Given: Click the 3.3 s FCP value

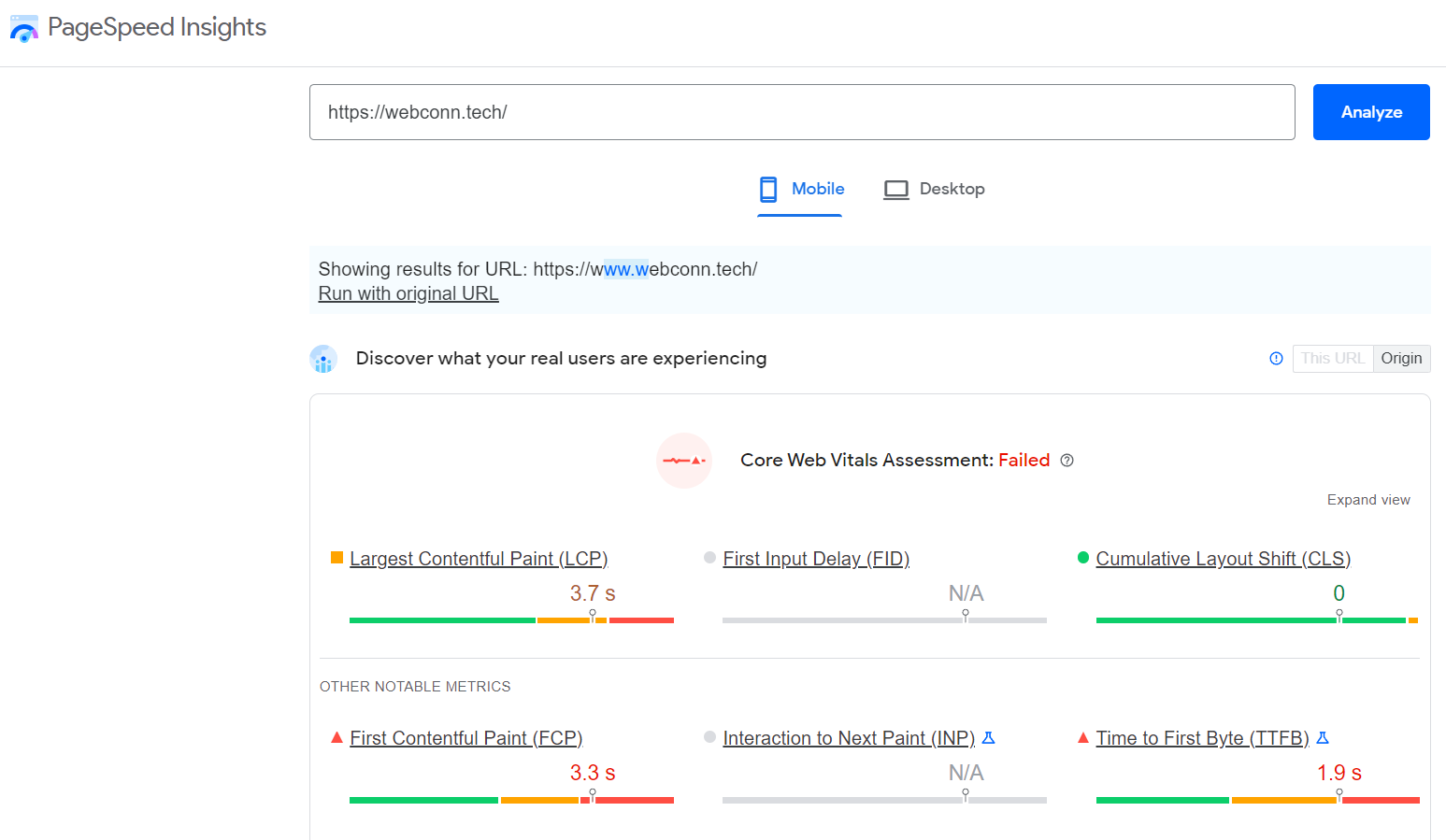Looking at the screenshot, I should coord(593,773).
